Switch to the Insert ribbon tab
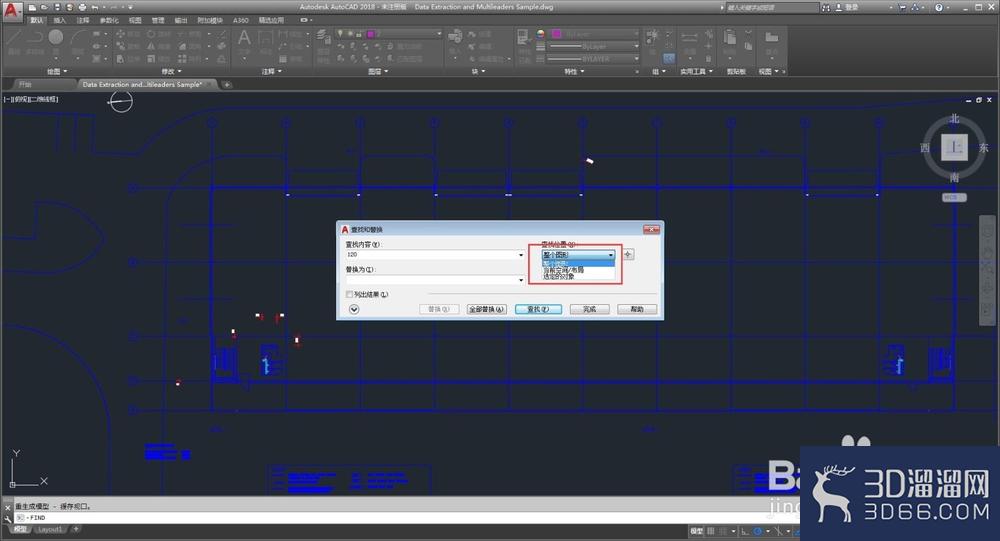 (59, 20)
